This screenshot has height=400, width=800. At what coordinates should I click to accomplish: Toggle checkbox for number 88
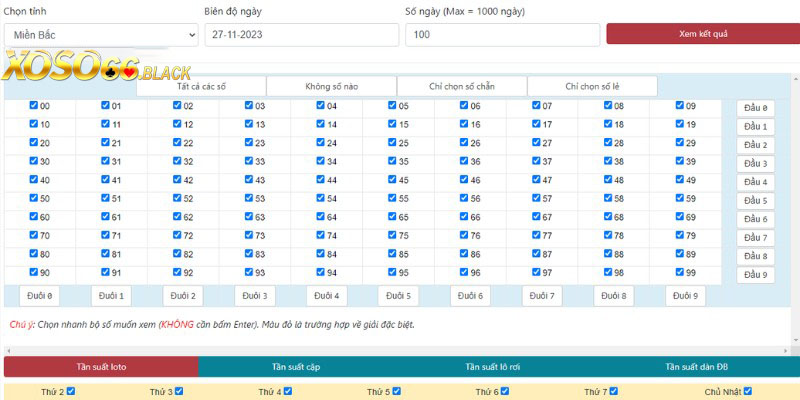click(x=608, y=254)
